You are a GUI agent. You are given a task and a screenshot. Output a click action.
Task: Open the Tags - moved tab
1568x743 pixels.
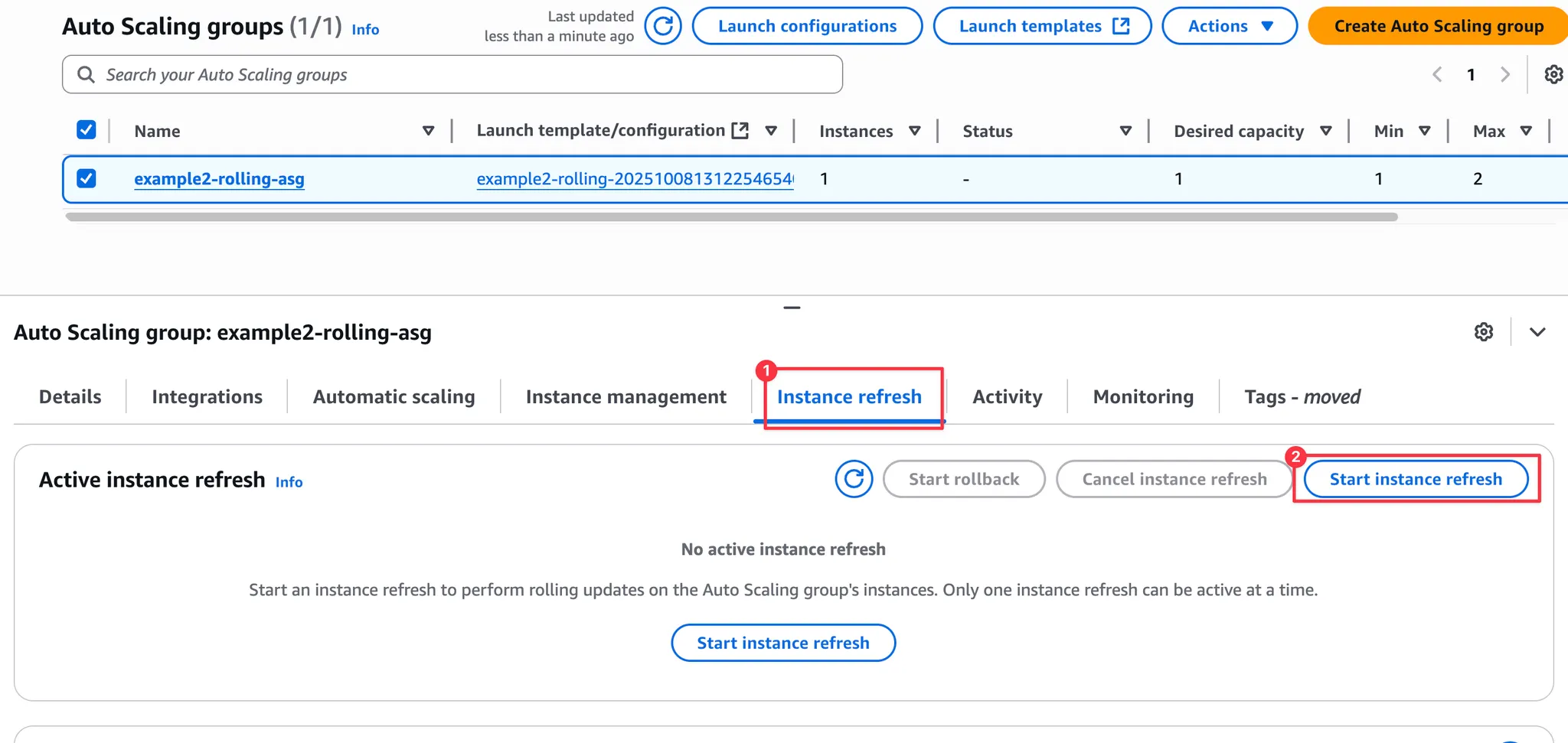point(1302,396)
